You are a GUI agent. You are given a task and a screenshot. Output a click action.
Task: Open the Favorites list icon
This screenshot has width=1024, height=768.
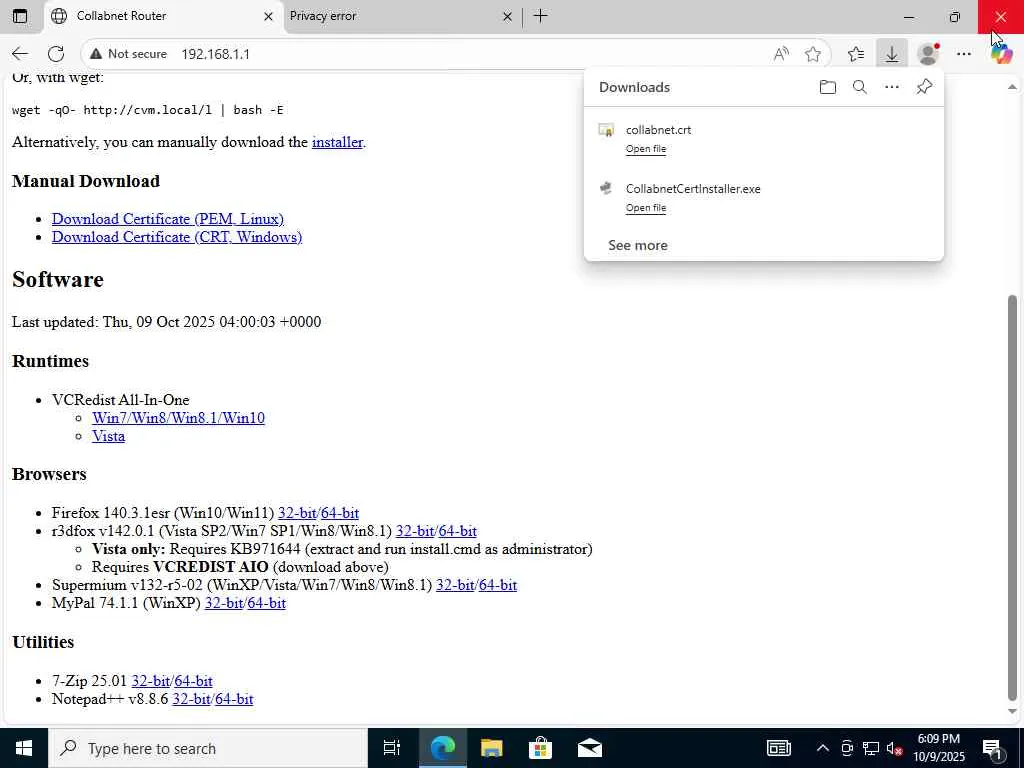[856, 54]
